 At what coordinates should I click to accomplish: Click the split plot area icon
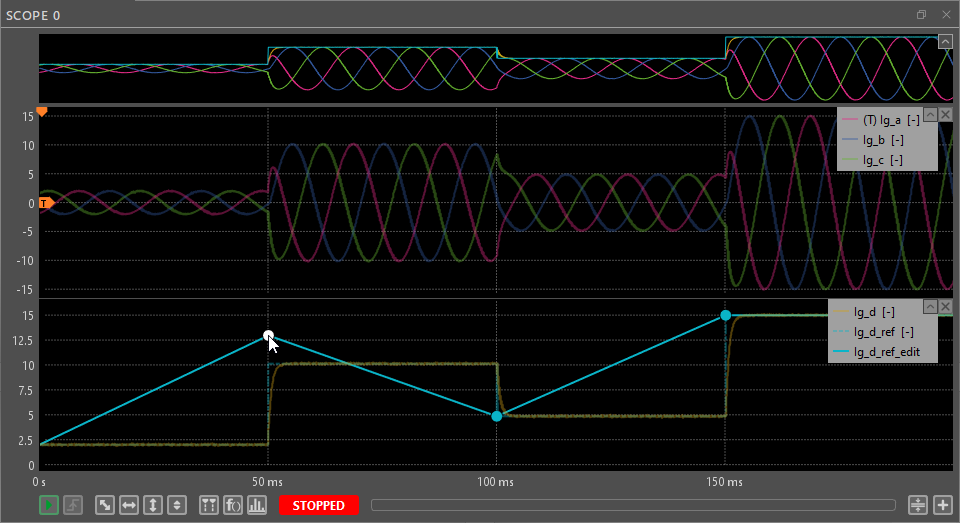[918, 505]
